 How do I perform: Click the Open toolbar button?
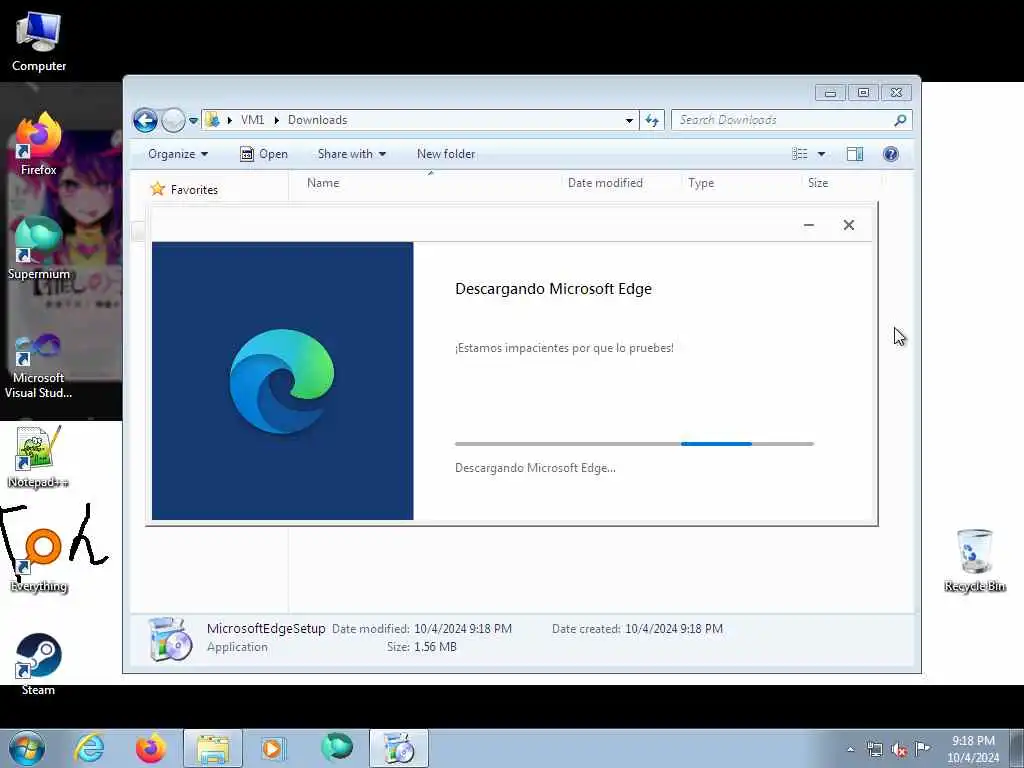(x=264, y=154)
